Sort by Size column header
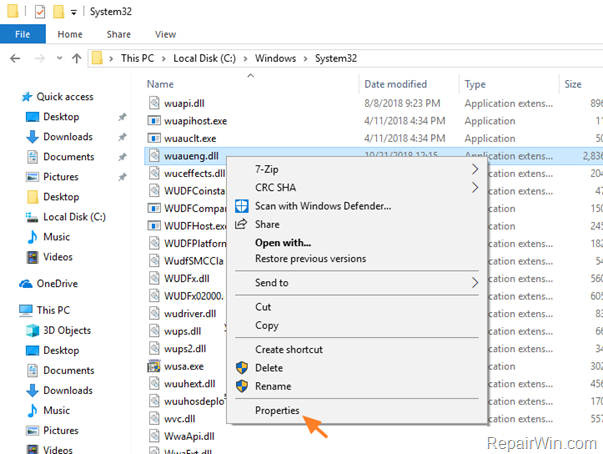603x454 pixels. pos(572,84)
